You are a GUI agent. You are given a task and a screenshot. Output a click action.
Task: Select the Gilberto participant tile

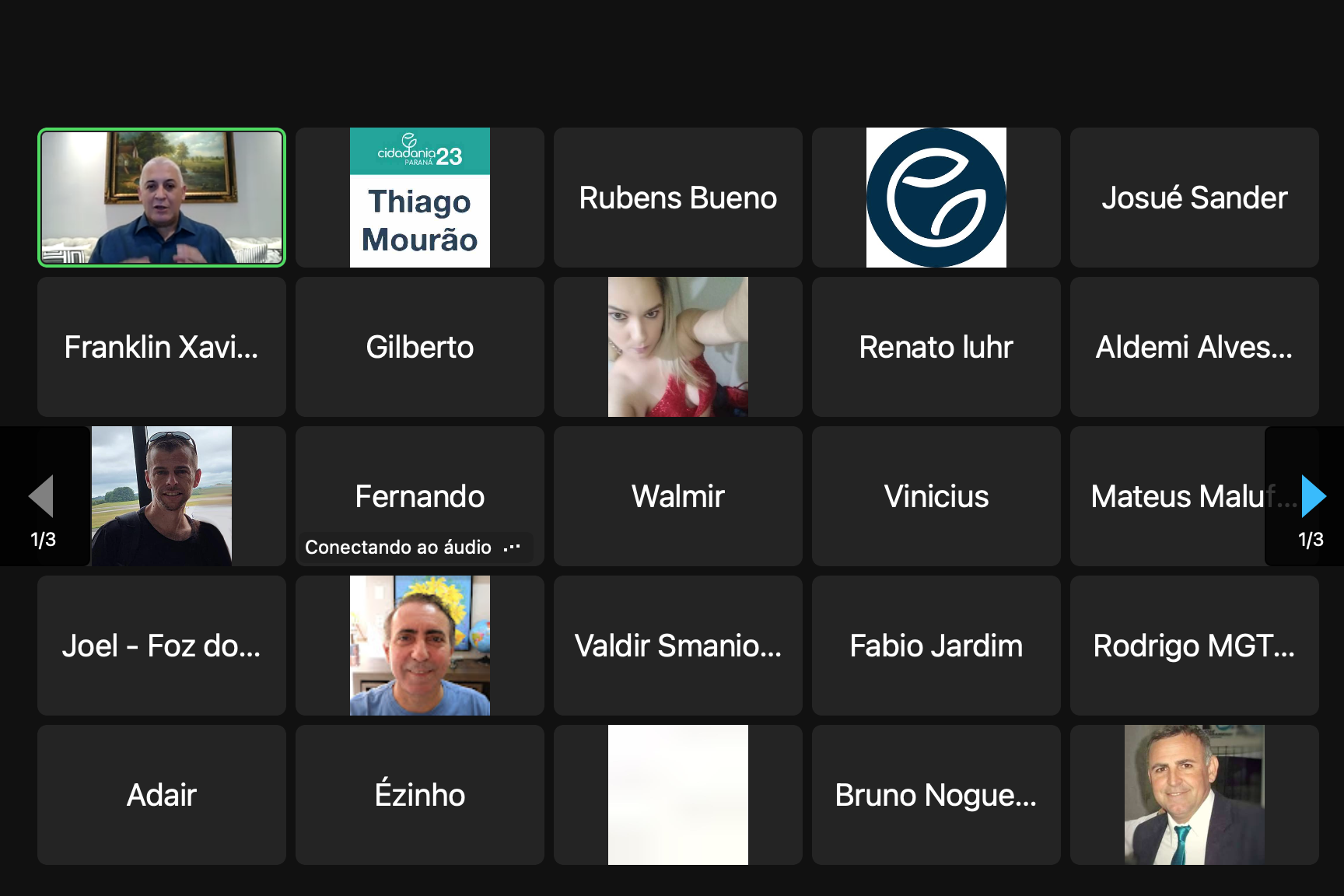pyautogui.click(x=420, y=347)
